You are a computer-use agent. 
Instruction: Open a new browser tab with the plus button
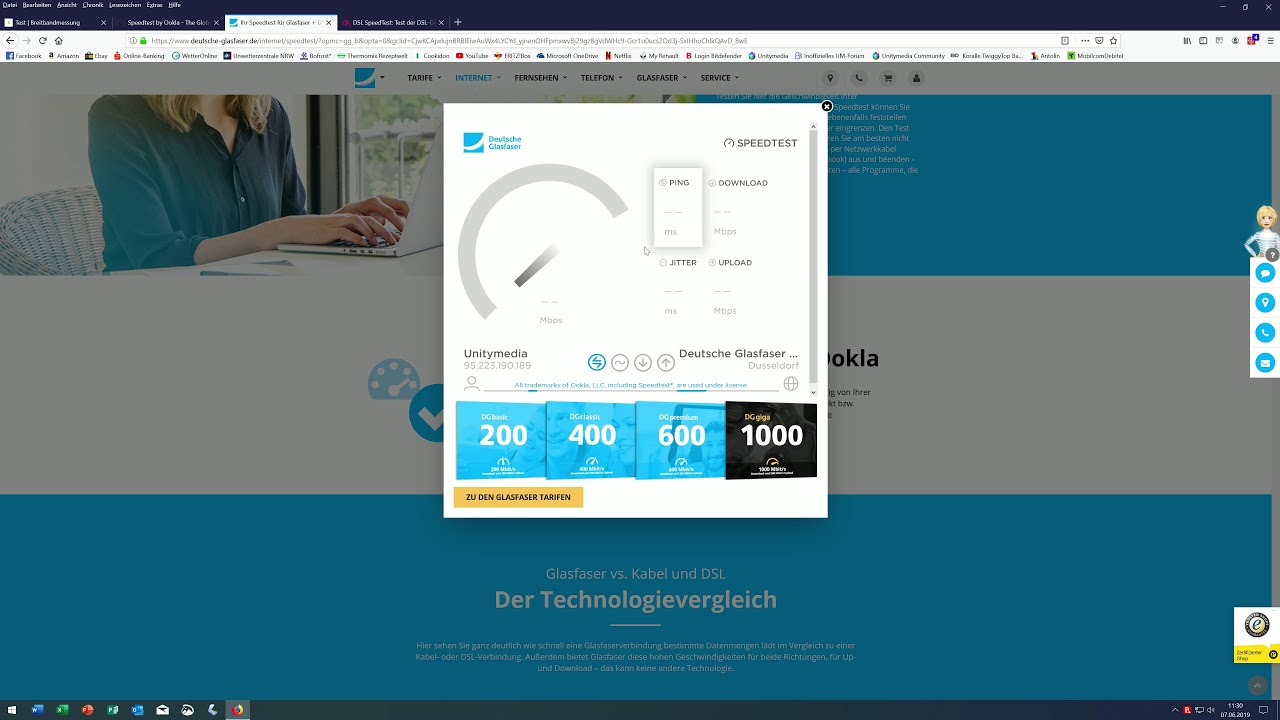(458, 22)
